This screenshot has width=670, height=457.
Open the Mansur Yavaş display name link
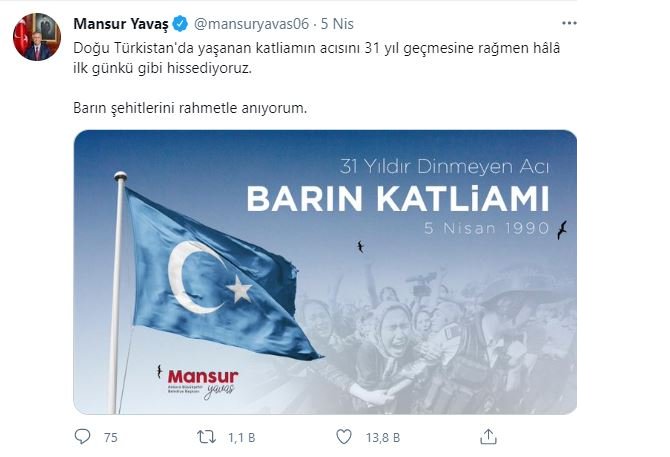pos(121,24)
